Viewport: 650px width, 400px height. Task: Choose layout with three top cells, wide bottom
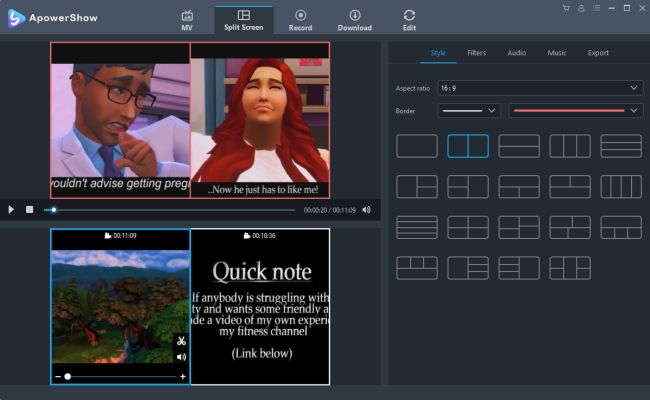417,268
